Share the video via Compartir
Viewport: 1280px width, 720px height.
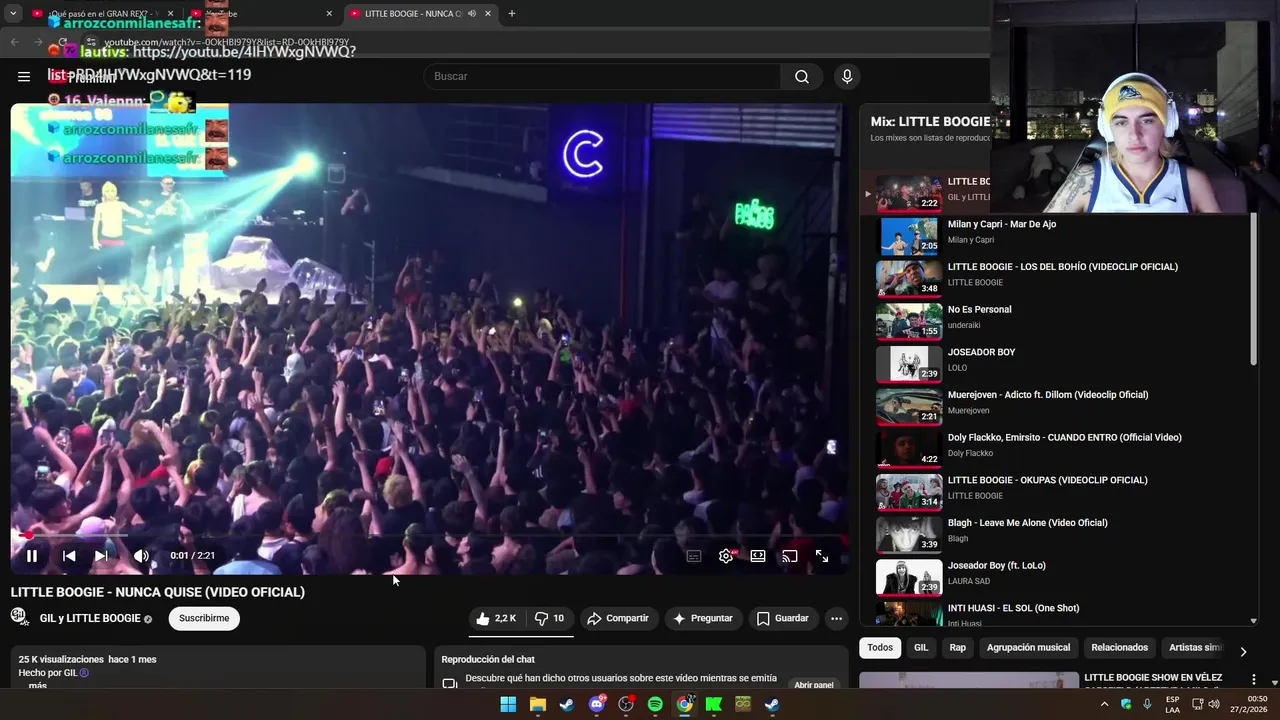click(x=618, y=619)
